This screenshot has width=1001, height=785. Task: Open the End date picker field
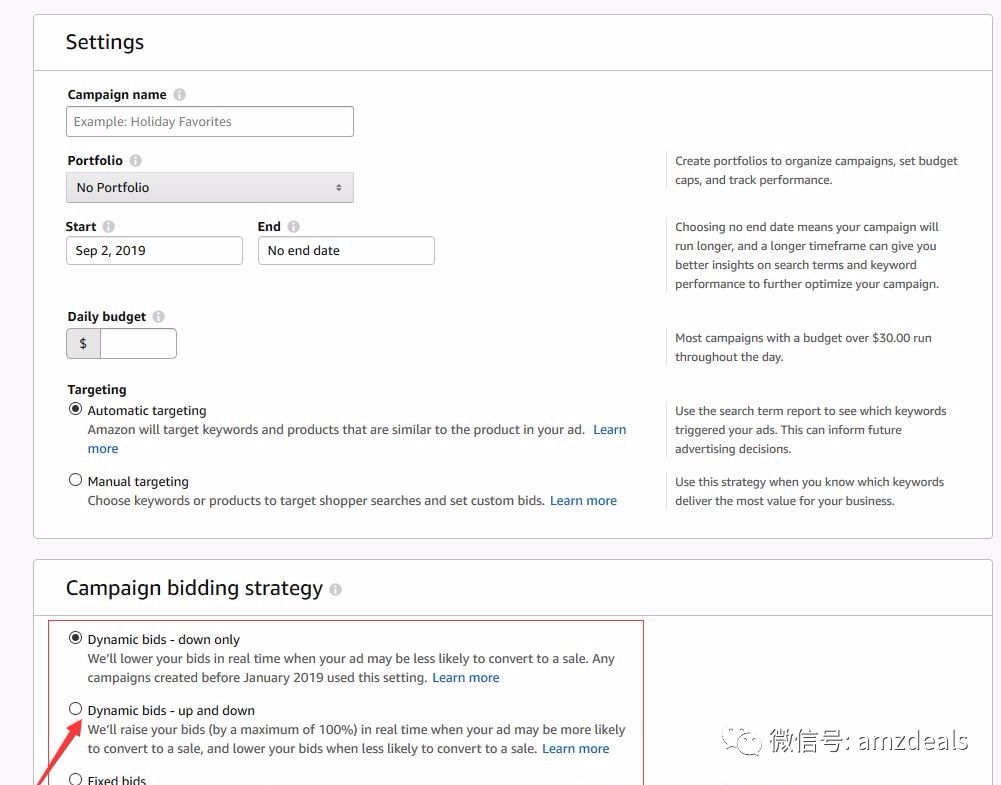point(346,251)
